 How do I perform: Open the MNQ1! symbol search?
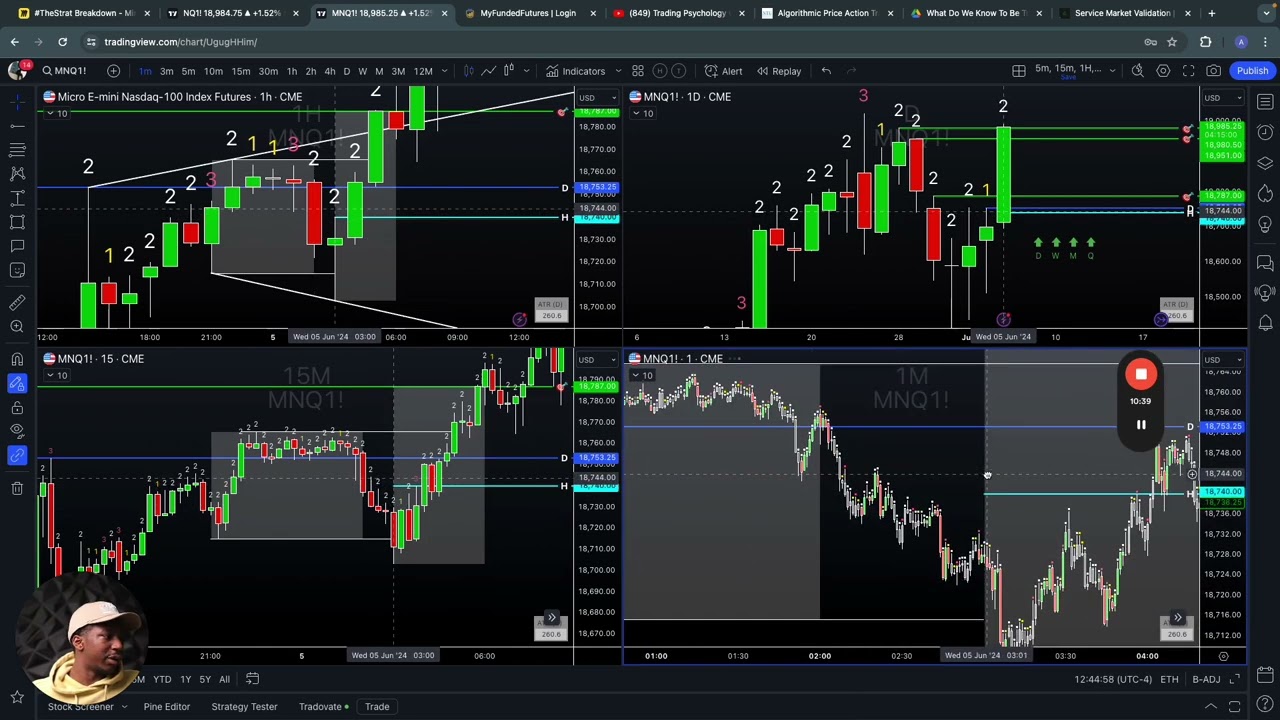tap(64, 71)
